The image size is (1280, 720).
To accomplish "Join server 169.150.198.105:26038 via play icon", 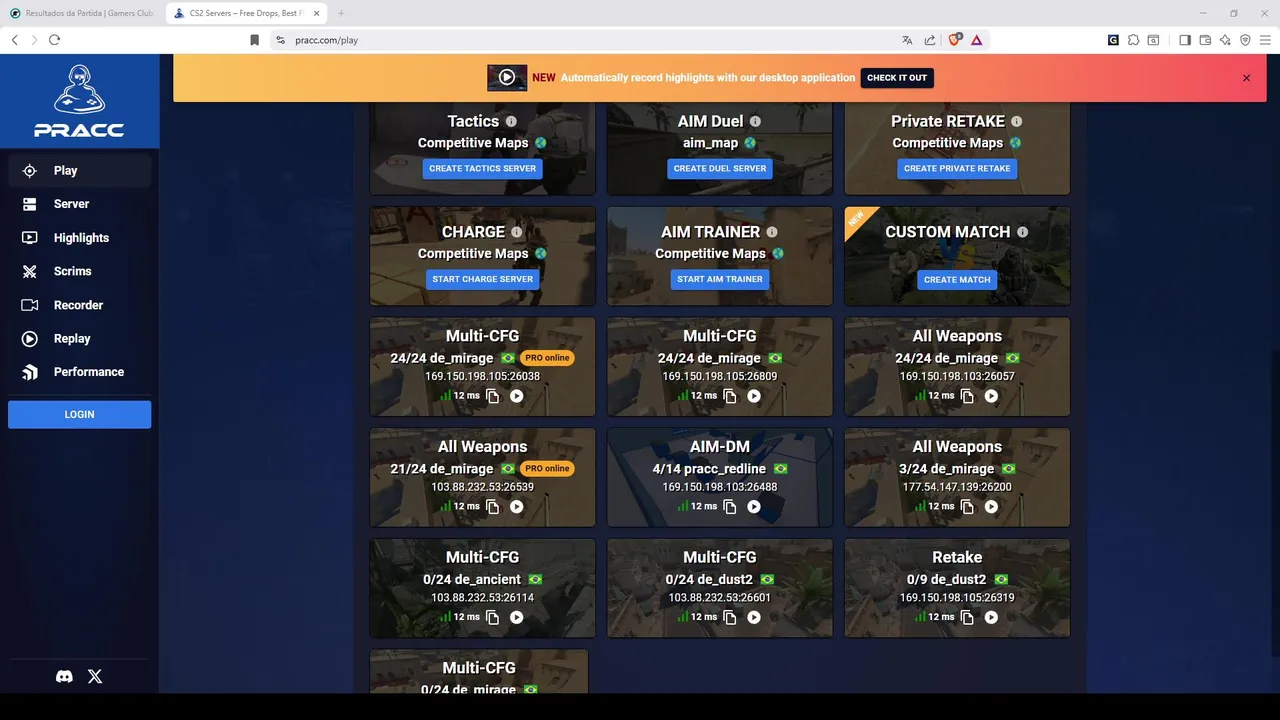I will point(516,396).
